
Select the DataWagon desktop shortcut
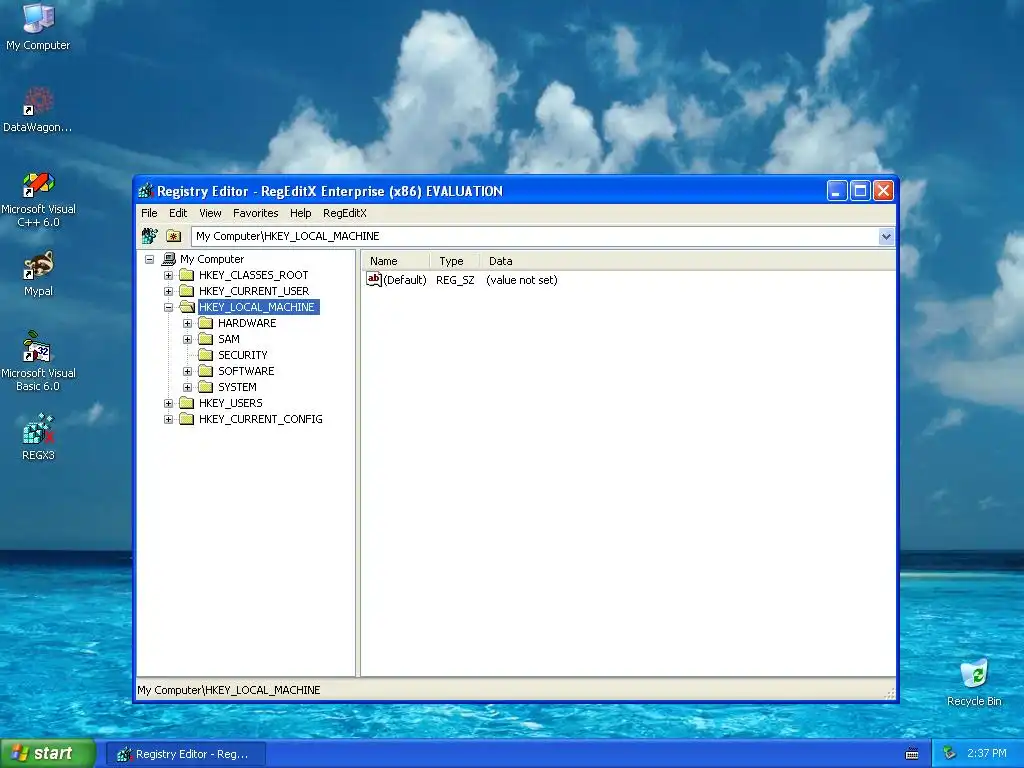[x=38, y=109]
